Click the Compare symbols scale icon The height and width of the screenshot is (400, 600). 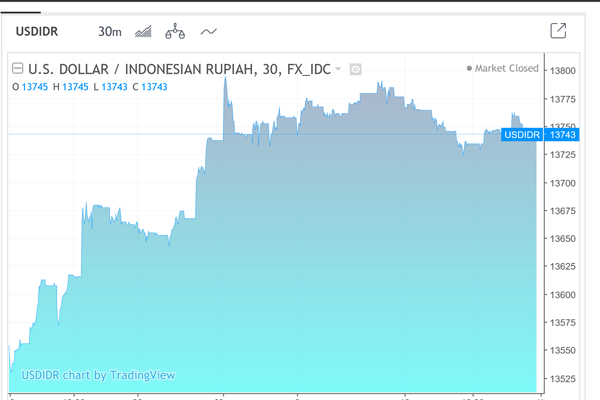click(176, 31)
